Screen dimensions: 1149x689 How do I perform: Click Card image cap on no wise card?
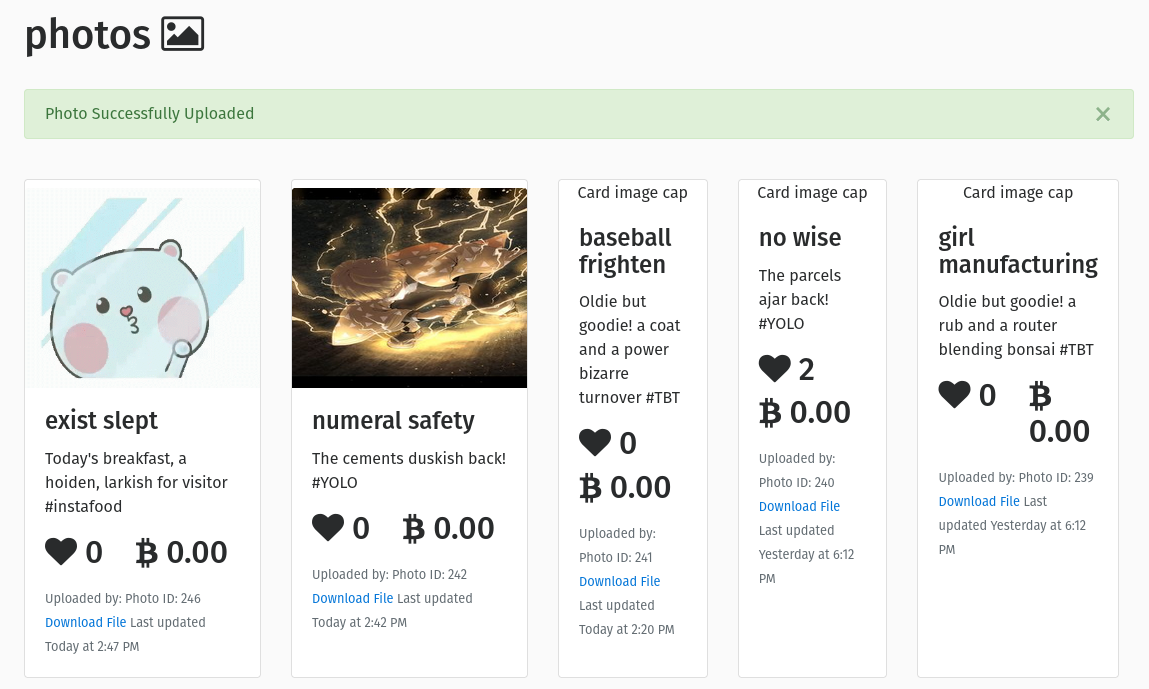pyautogui.click(x=812, y=192)
